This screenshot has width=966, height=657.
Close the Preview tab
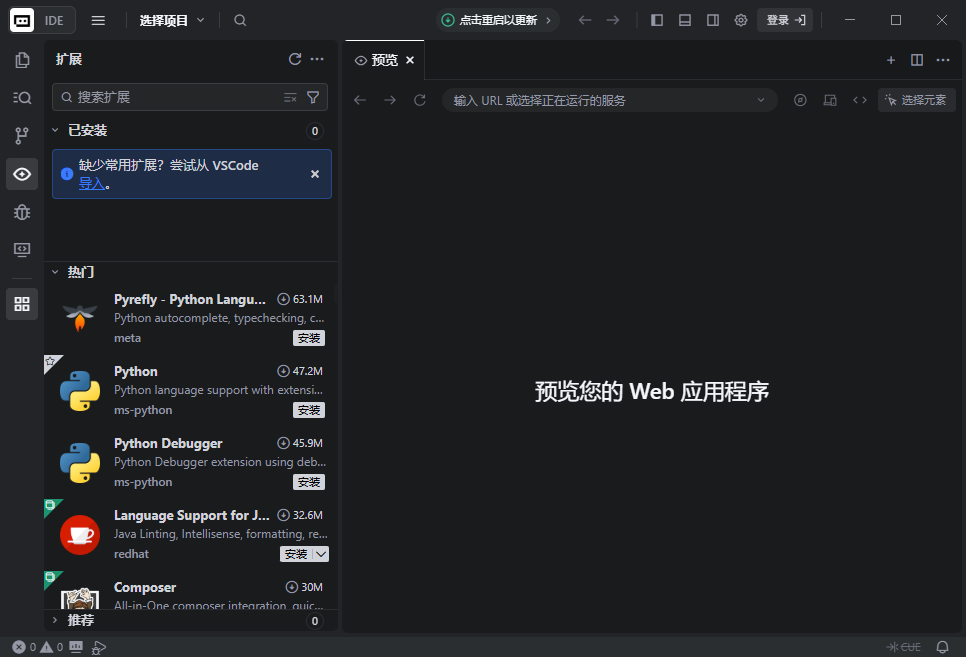tap(410, 60)
